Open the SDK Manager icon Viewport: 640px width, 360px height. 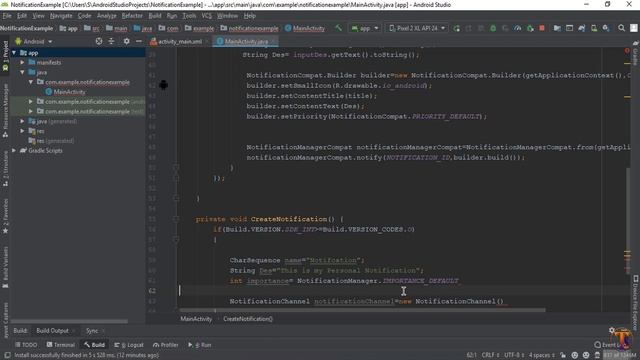click(606, 28)
